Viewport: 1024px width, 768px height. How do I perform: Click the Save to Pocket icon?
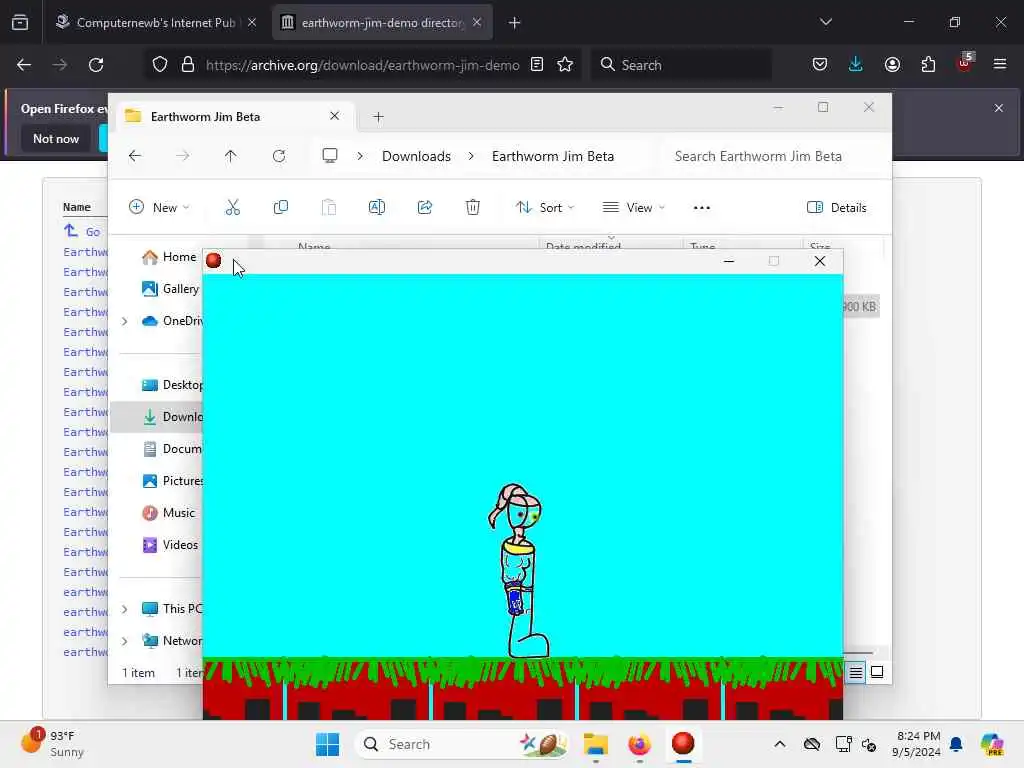(x=820, y=65)
